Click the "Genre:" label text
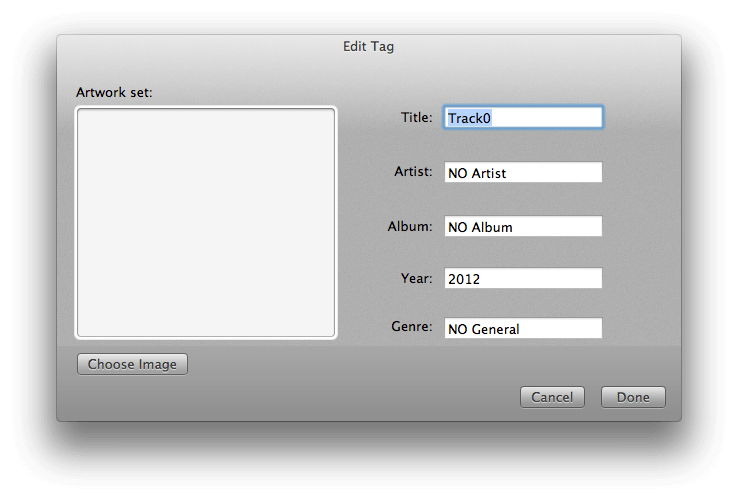Screen dimensions: 738x500 click(x=412, y=327)
